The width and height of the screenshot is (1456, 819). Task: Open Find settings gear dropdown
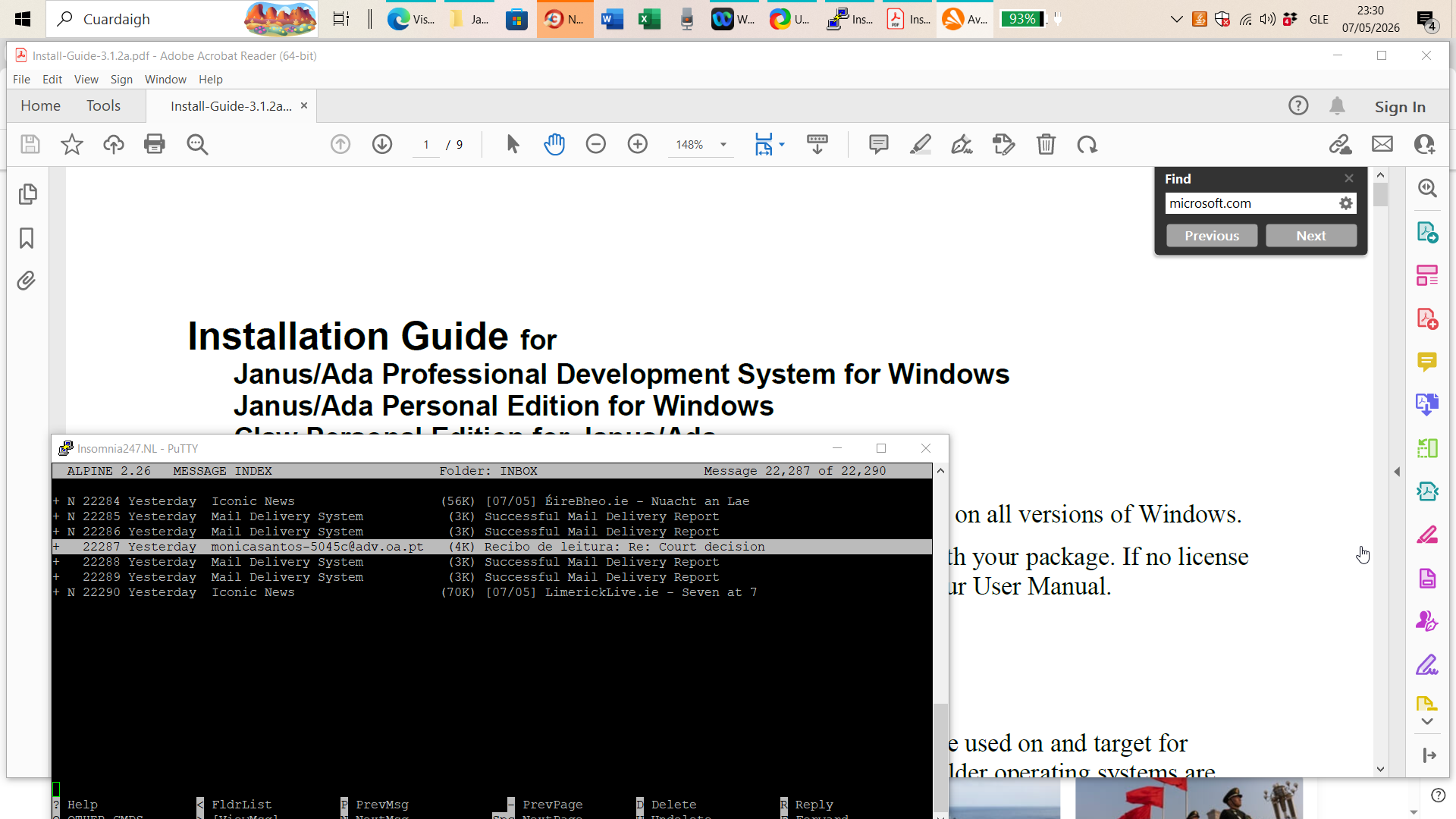click(x=1346, y=203)
